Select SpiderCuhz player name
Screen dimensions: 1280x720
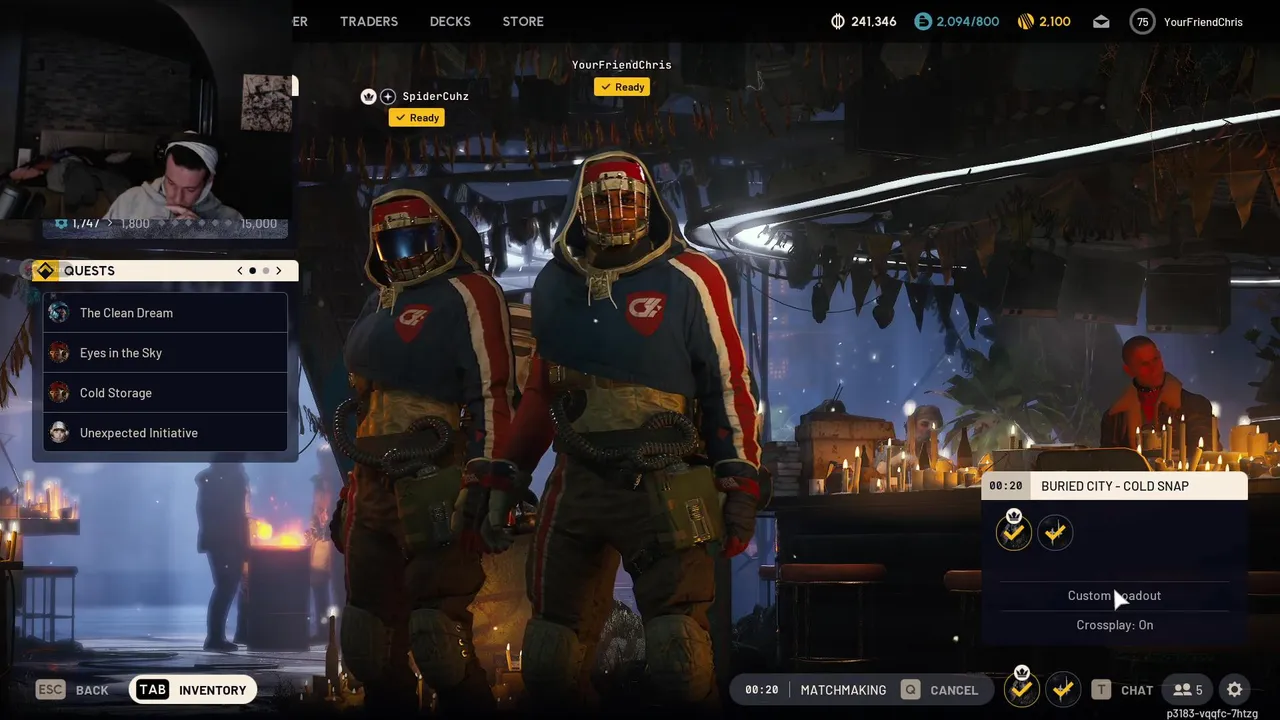[x=435, y=96]
